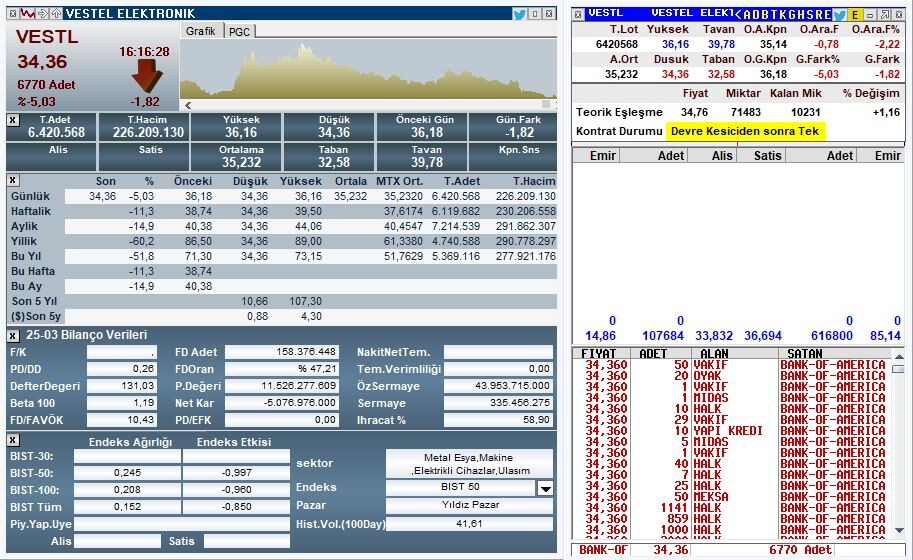Click the Net Kar value -5.076.976.000
This screenshot has width=913, height=560.
[281, 403]
